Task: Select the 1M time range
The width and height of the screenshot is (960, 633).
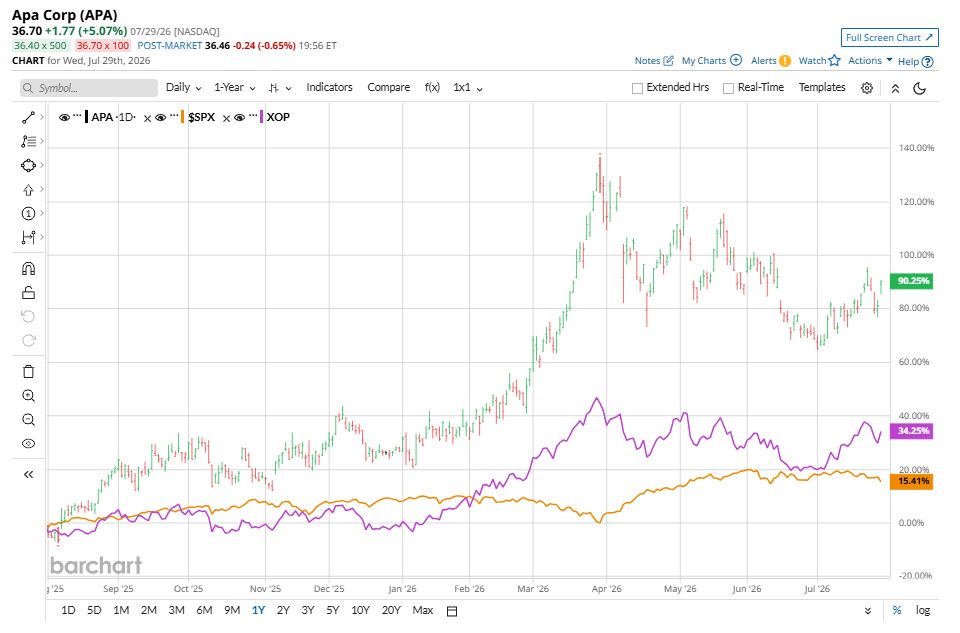Action: click(121, 610)
